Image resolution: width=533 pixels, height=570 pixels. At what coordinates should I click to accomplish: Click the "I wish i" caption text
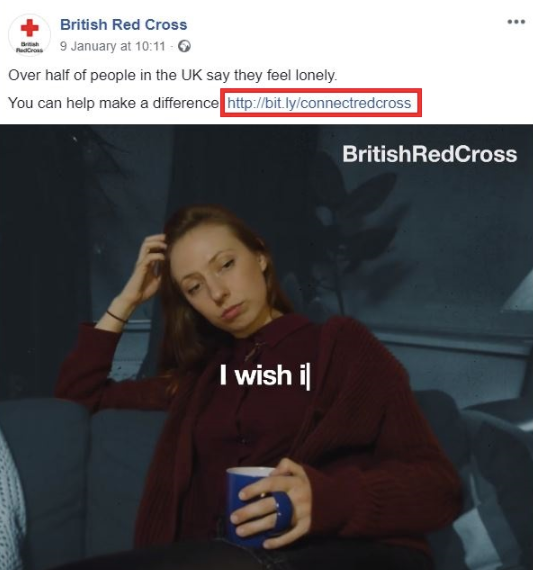pos(263,375)
